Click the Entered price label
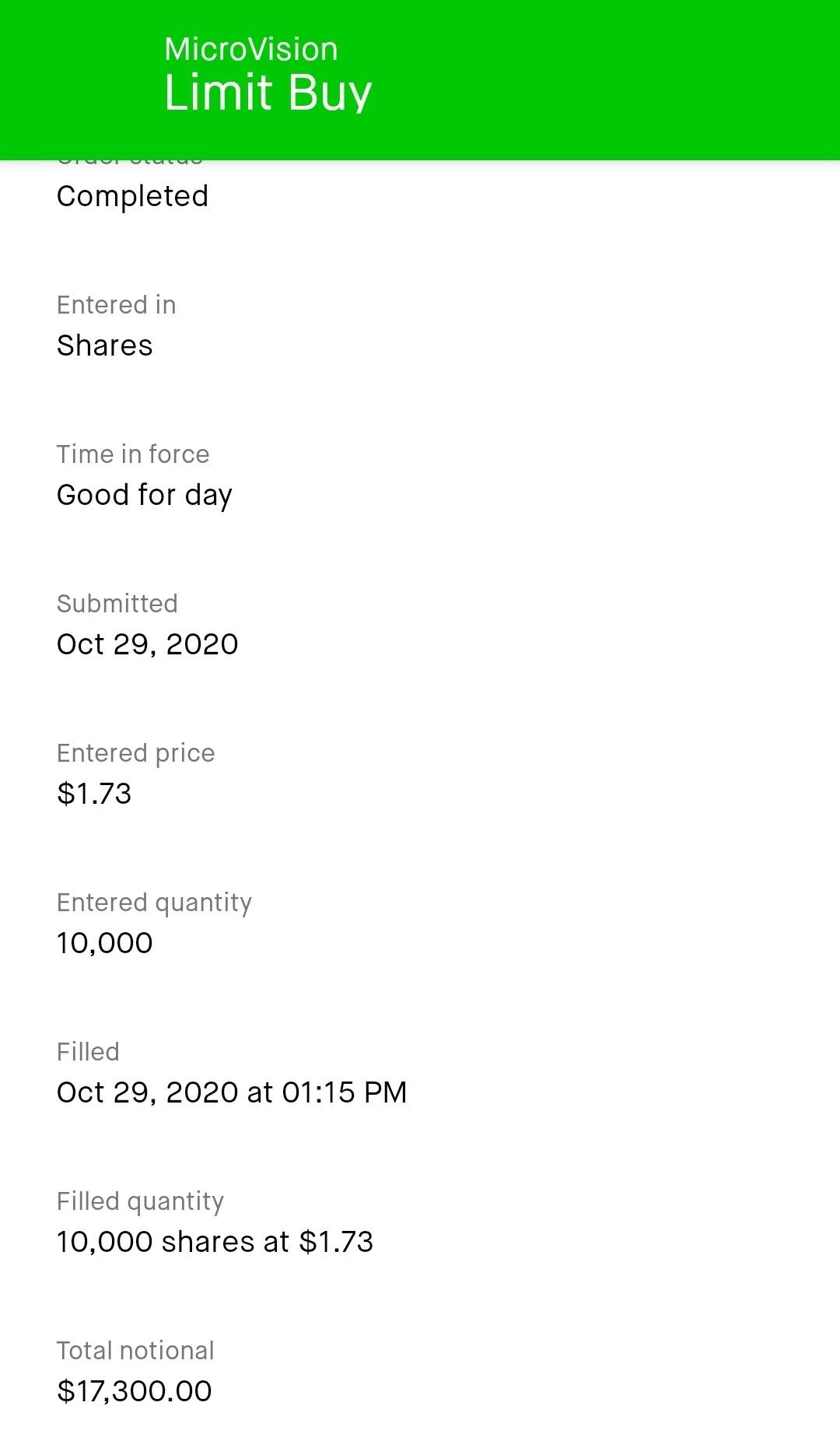Image resolution: width=840 pixels, height=1434 pixels. click(135, 753)
